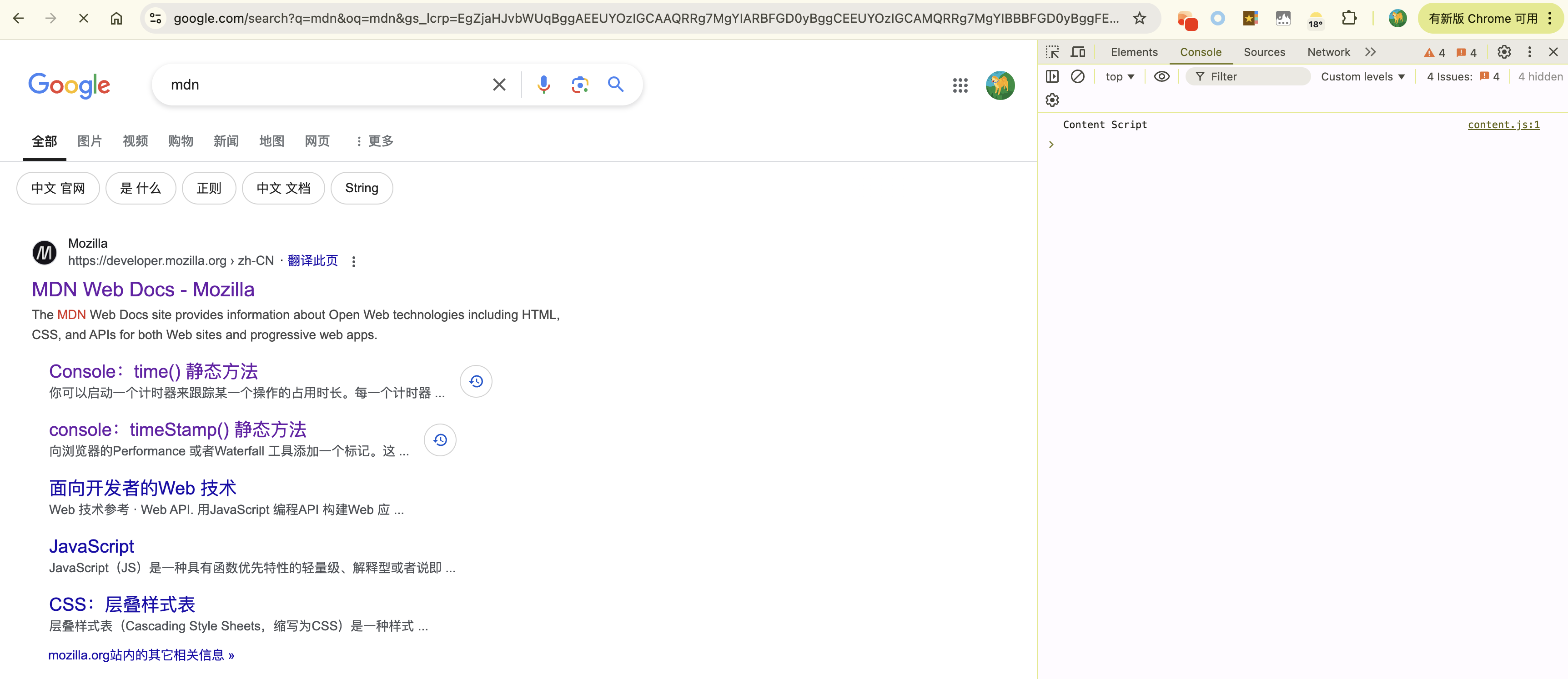
Task: Open the CSS: 层叠样式表 link
Action: (x=122, y=605)
